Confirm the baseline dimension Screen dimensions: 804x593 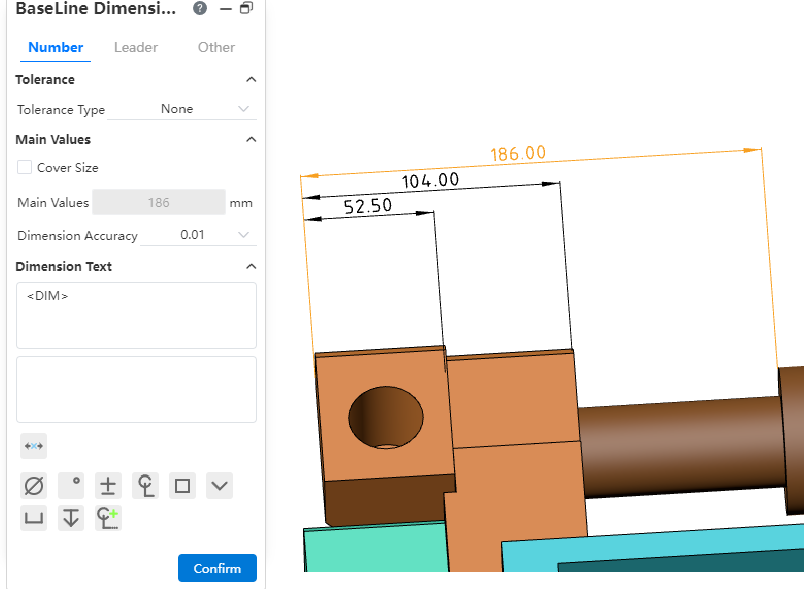pyautogui.click(x=217, y=568)
